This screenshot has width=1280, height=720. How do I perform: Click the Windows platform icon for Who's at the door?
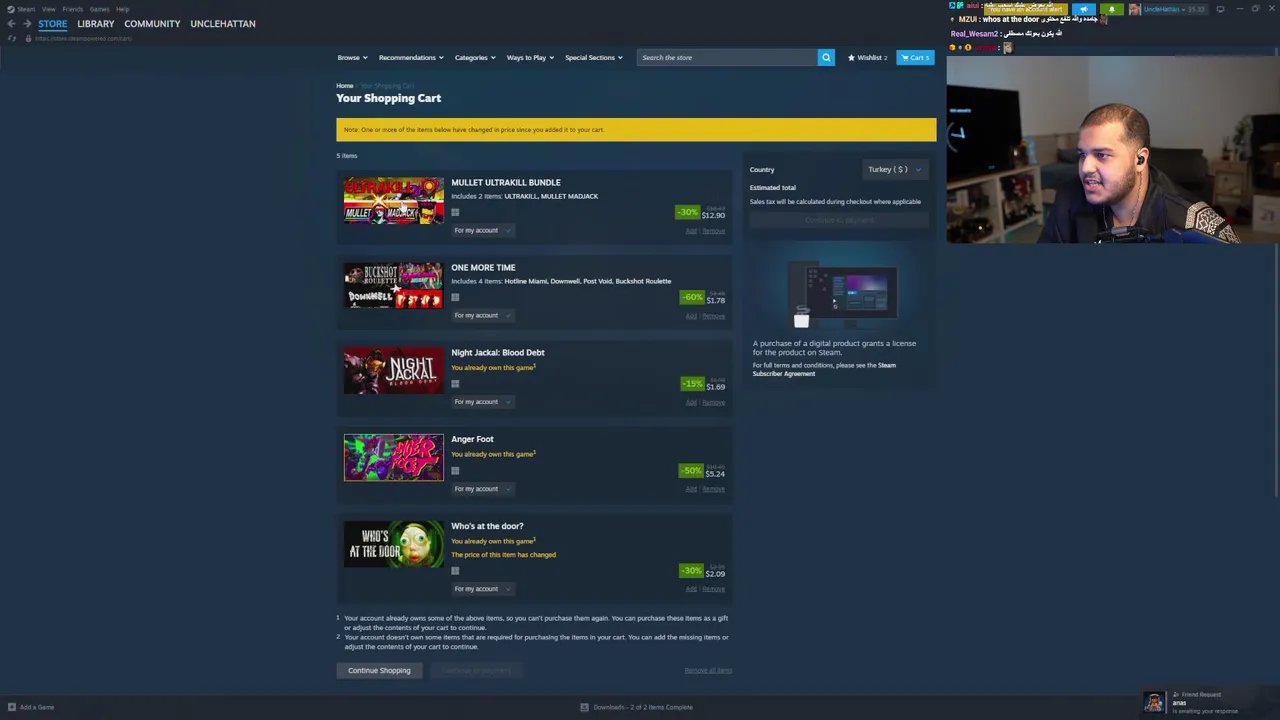pos(455,571)
